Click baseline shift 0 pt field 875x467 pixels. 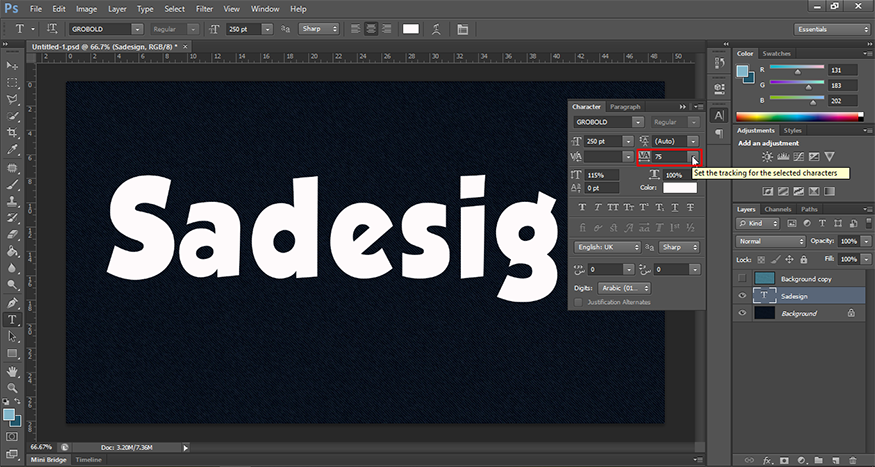point(602,188)
